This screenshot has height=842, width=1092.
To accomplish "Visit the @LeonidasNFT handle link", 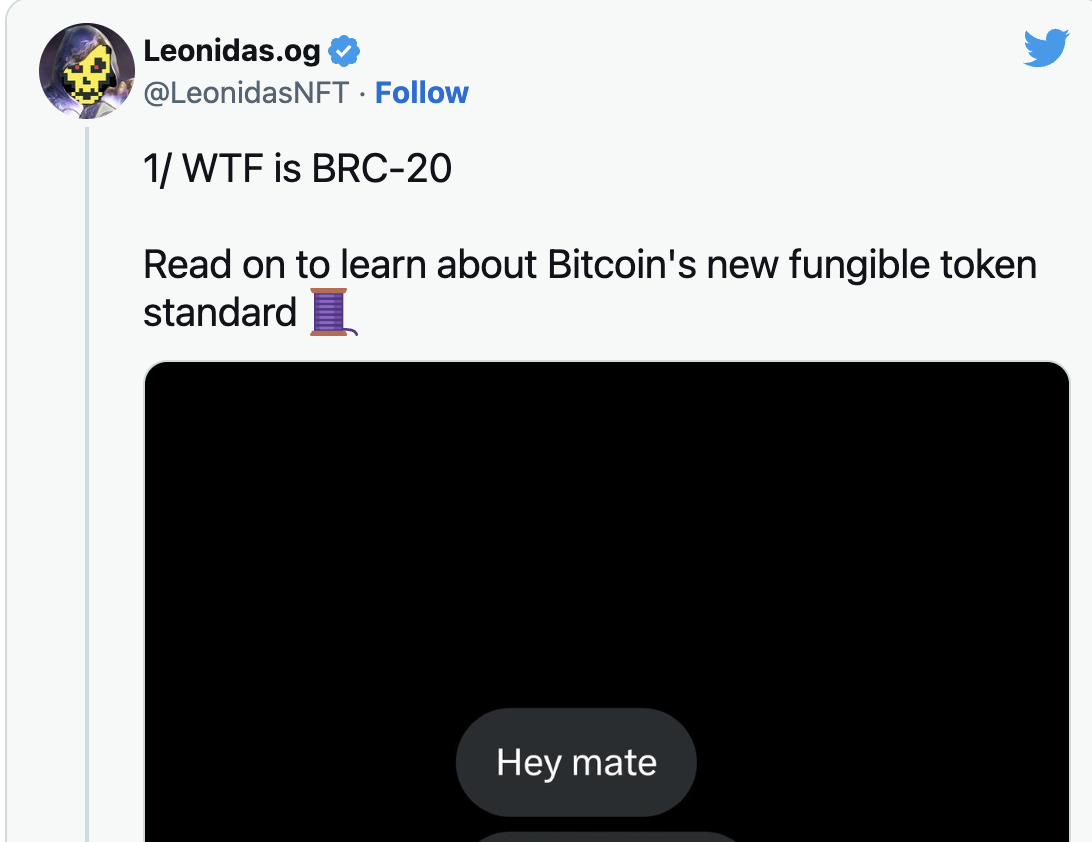I will [246, 93].
